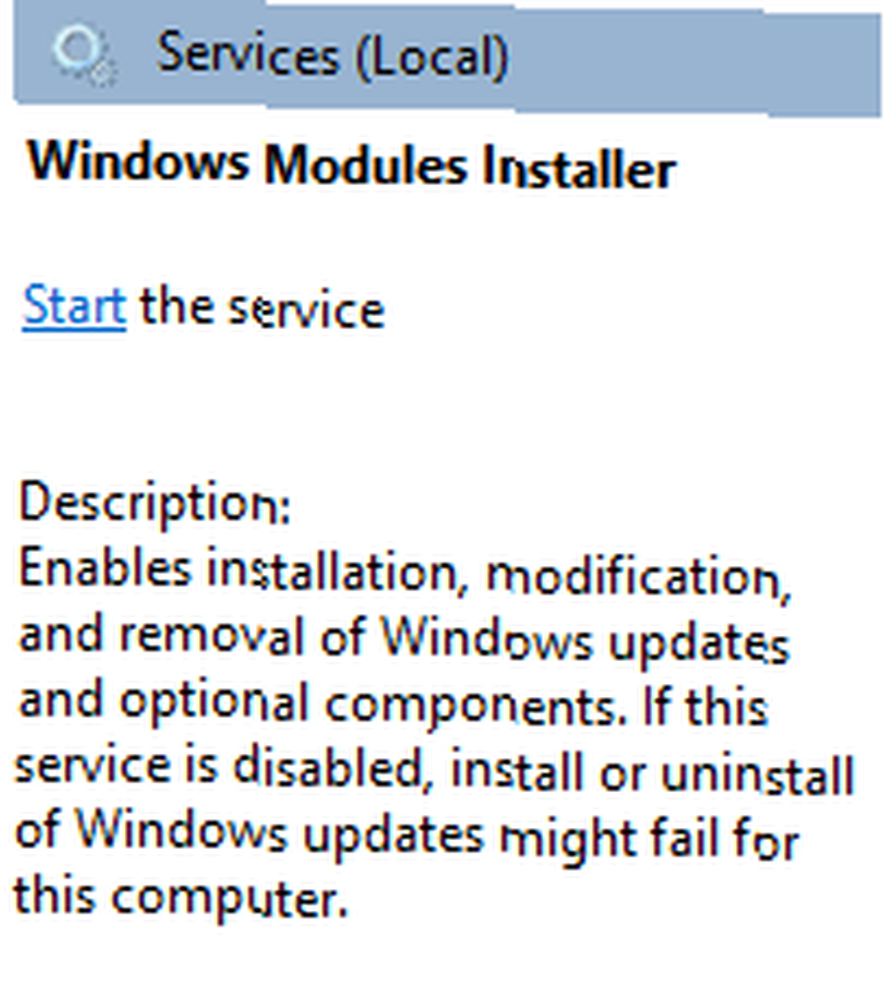Screen dimensions: 886x1000
Task: Click the line starting 'Enables installation'
Action: pyautogui.click(x=405, y=573)
